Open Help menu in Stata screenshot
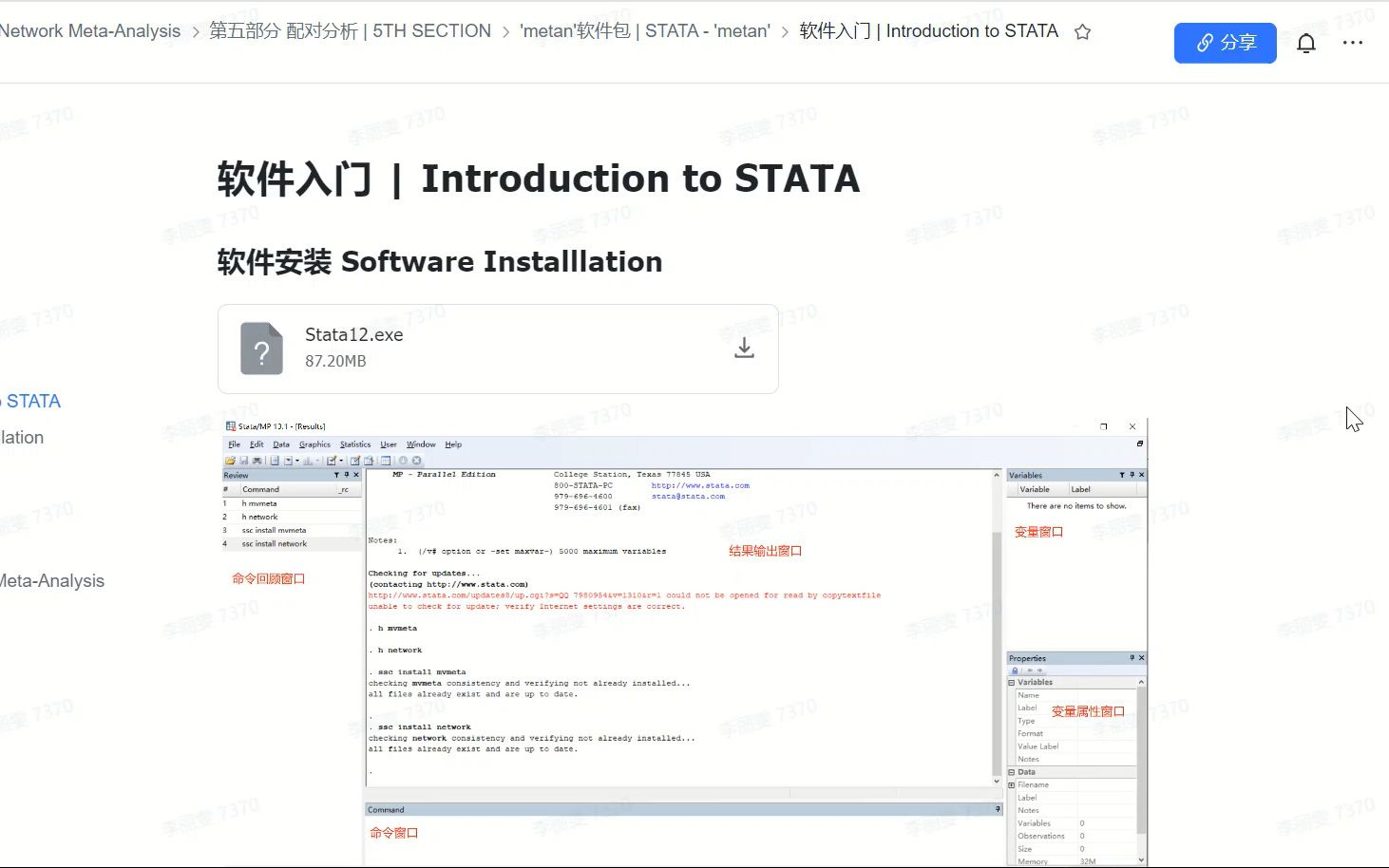1389x868 pixels. tap(453, 444)
